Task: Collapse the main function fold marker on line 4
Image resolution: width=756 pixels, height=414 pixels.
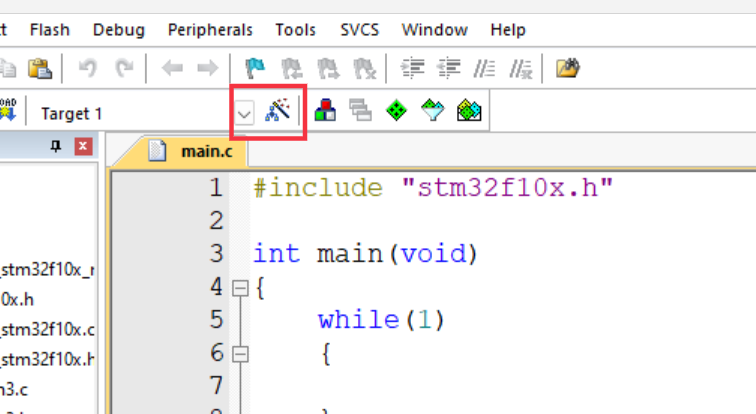Action: pyautogui.click(x=240, y=288)
